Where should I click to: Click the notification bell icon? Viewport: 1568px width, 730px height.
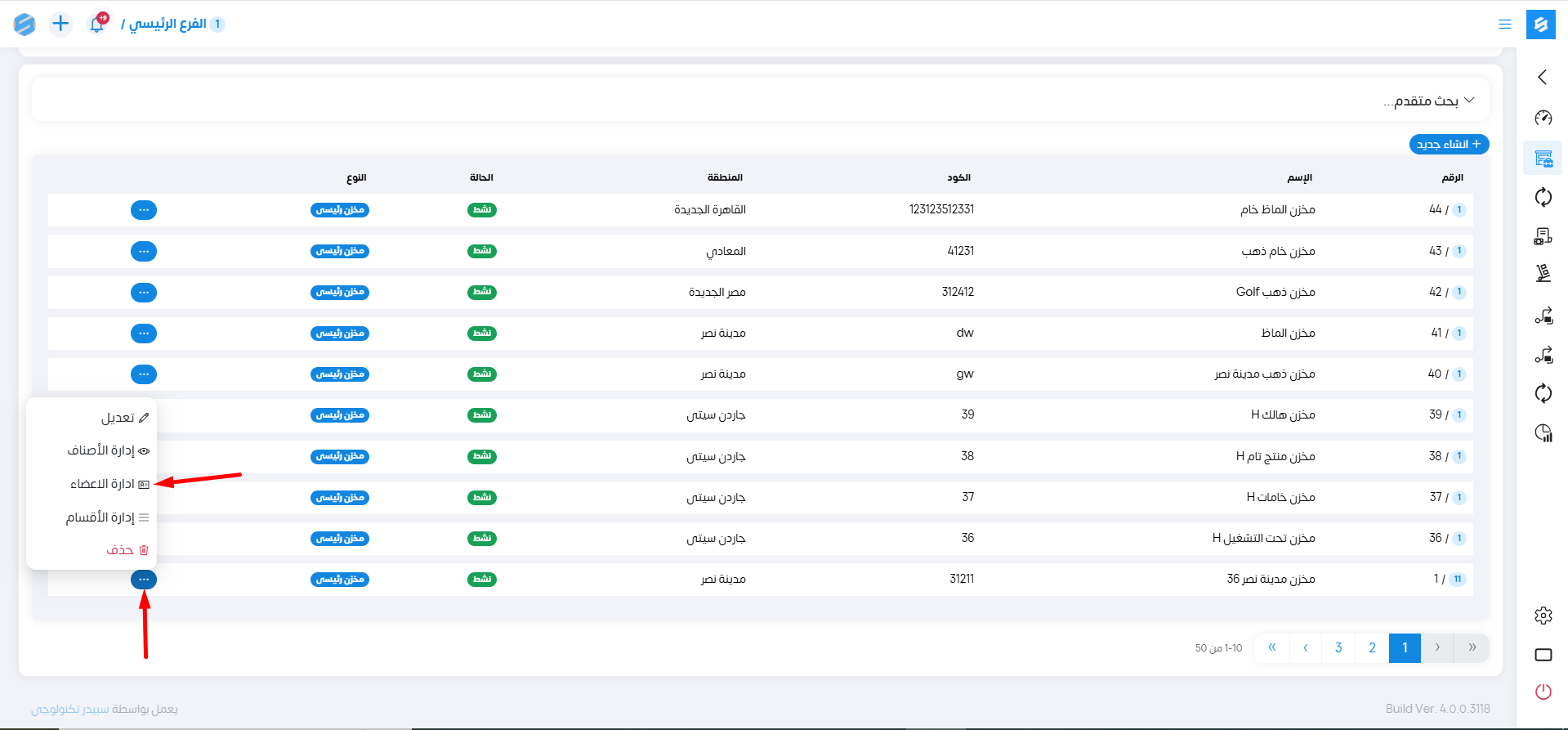click(97, 24)
